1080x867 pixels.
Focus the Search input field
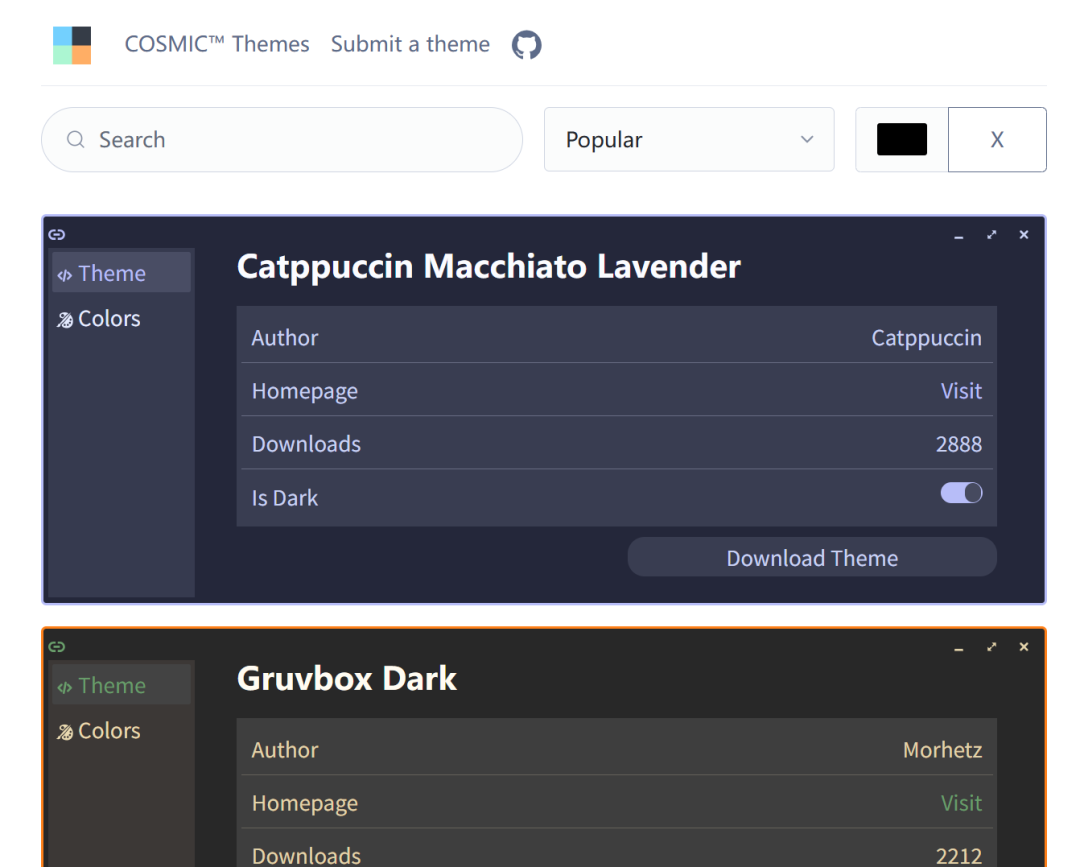click(x=282, y=139)
